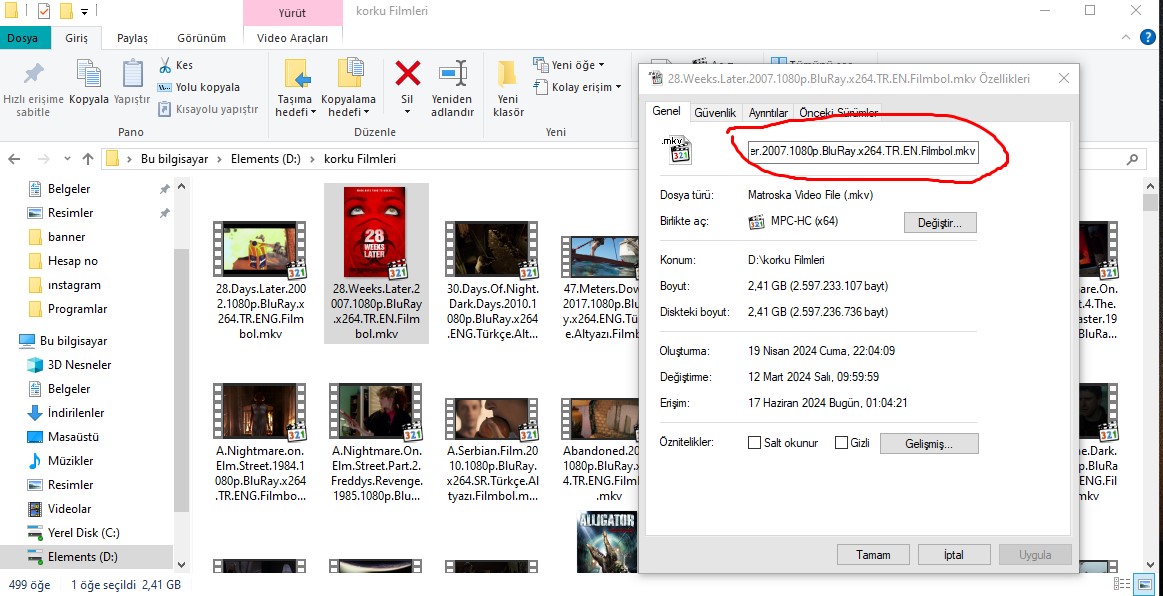Click Kısayolu yapıştır in the ribbon
Image resolution: width=1163 pixels, height=596 pixels.
(x=208, y=109)
